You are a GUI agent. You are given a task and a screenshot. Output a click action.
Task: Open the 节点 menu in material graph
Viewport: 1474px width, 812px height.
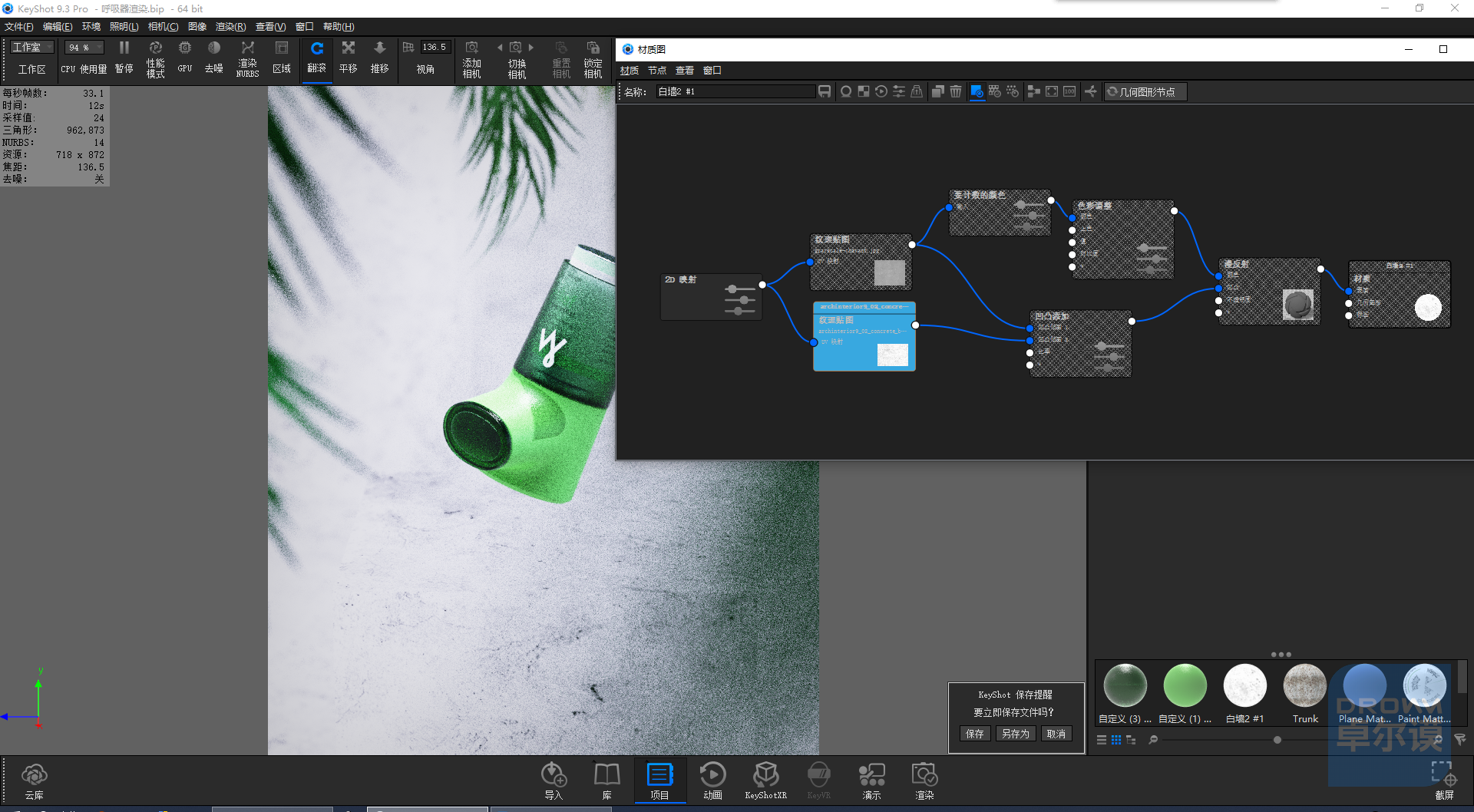point(657,71)
